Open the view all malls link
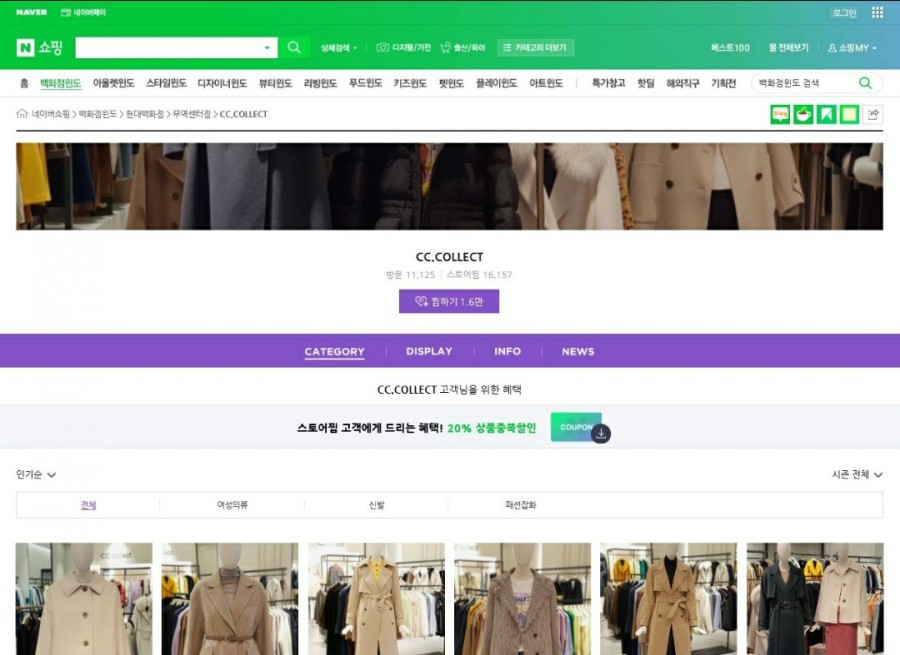 (789, 48)
